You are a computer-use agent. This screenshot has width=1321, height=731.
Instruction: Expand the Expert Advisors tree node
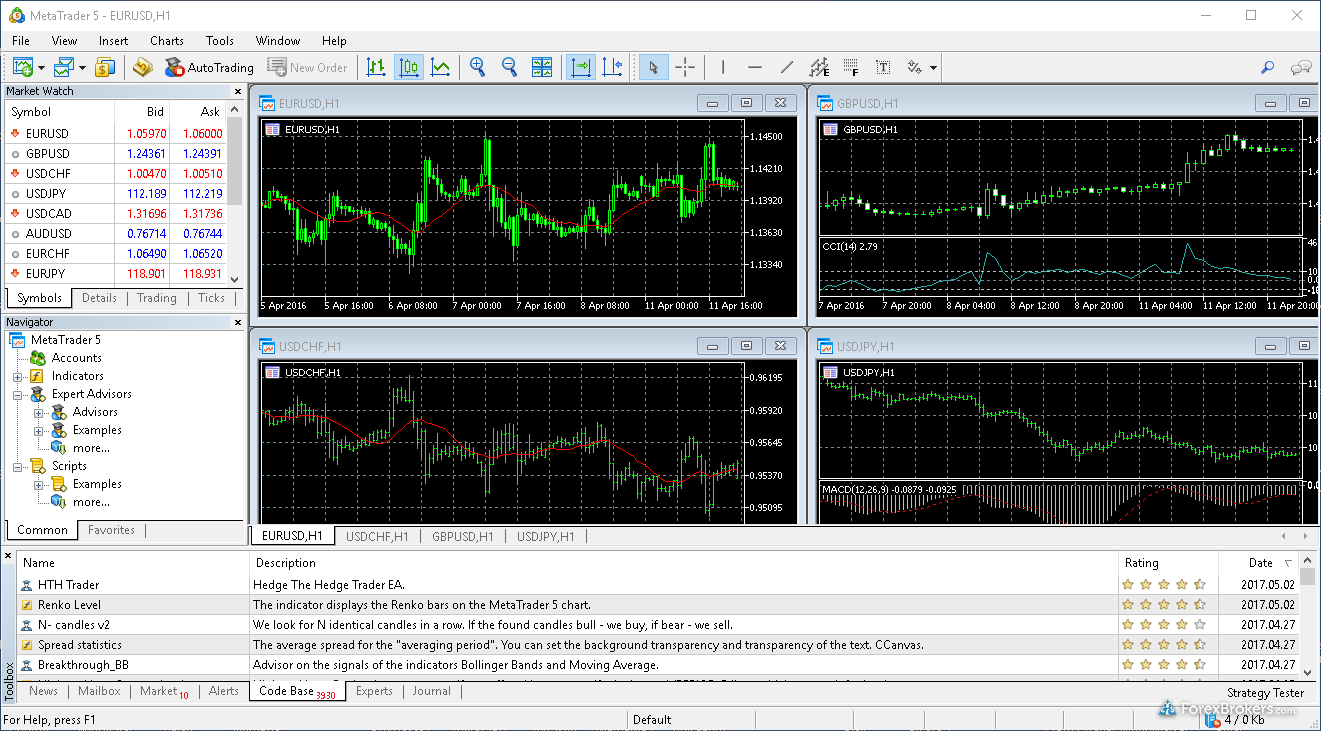(17, 393)
